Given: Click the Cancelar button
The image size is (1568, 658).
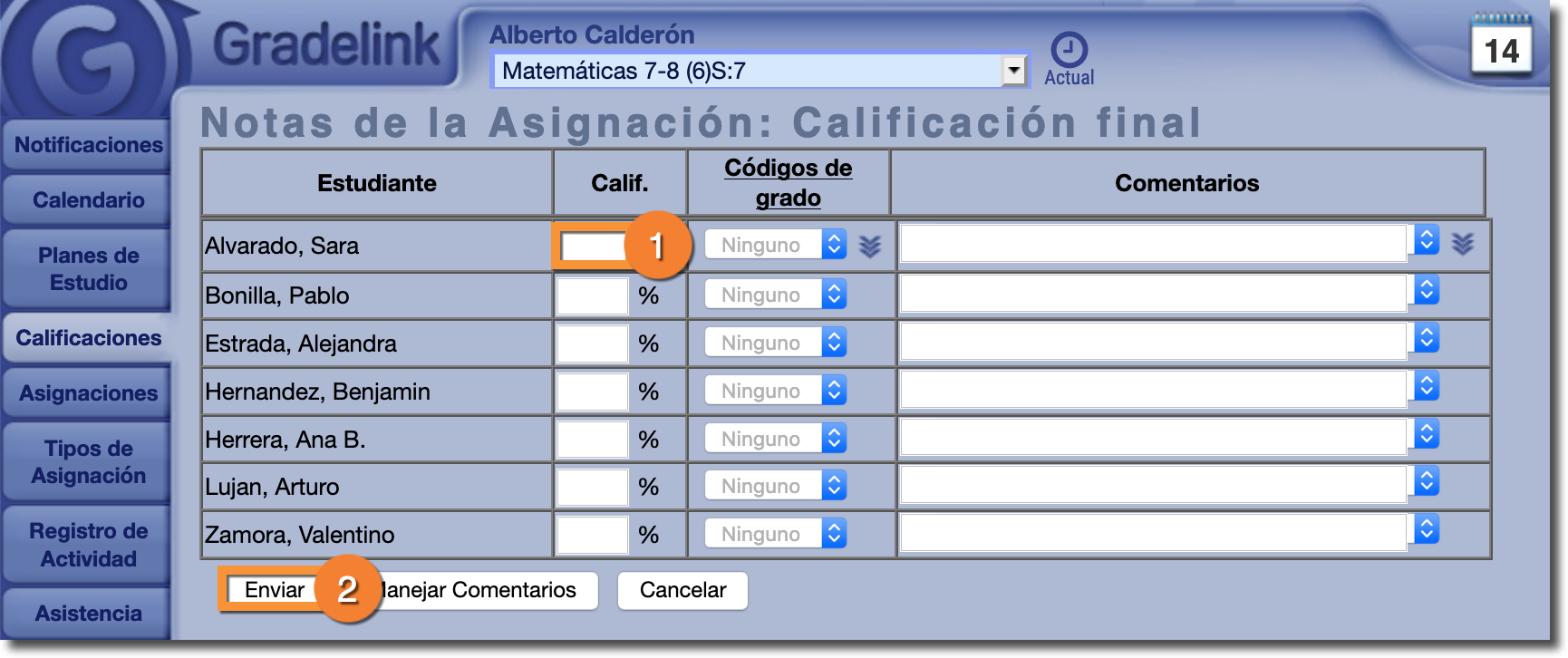Looking at the screenshot, I should [x=682, y=590].
